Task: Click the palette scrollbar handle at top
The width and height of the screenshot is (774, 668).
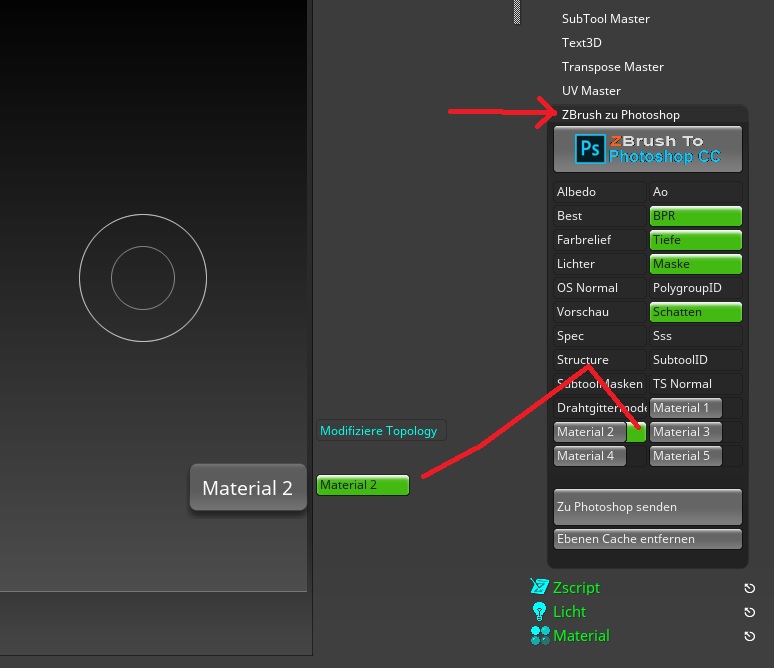Action: 517,12
